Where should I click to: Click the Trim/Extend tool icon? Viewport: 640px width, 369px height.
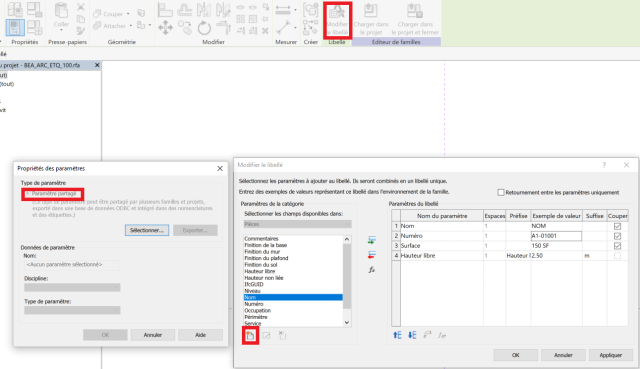(x=224, y=27)
